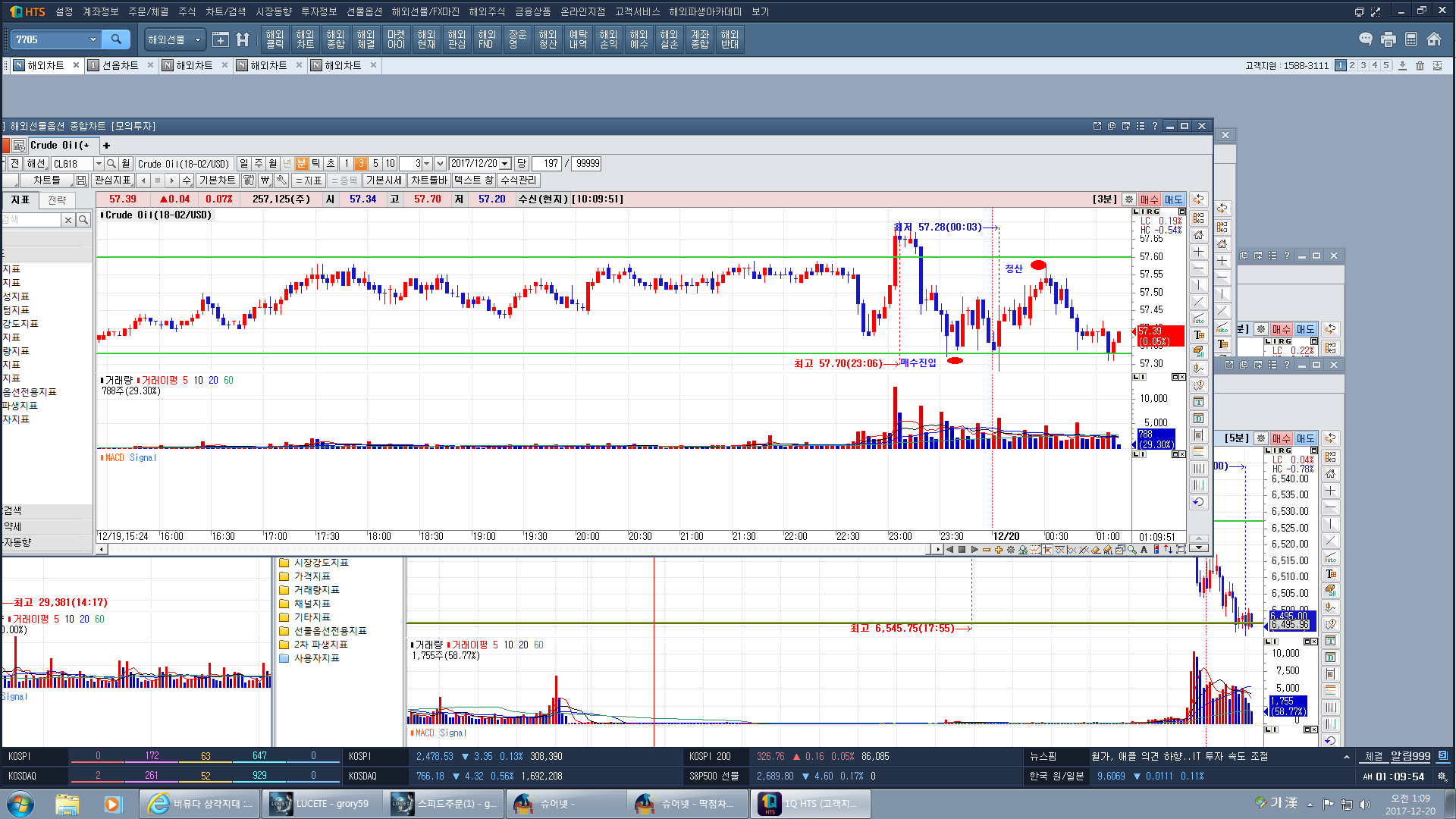Click the screen number search magnifier

(116, 39)
